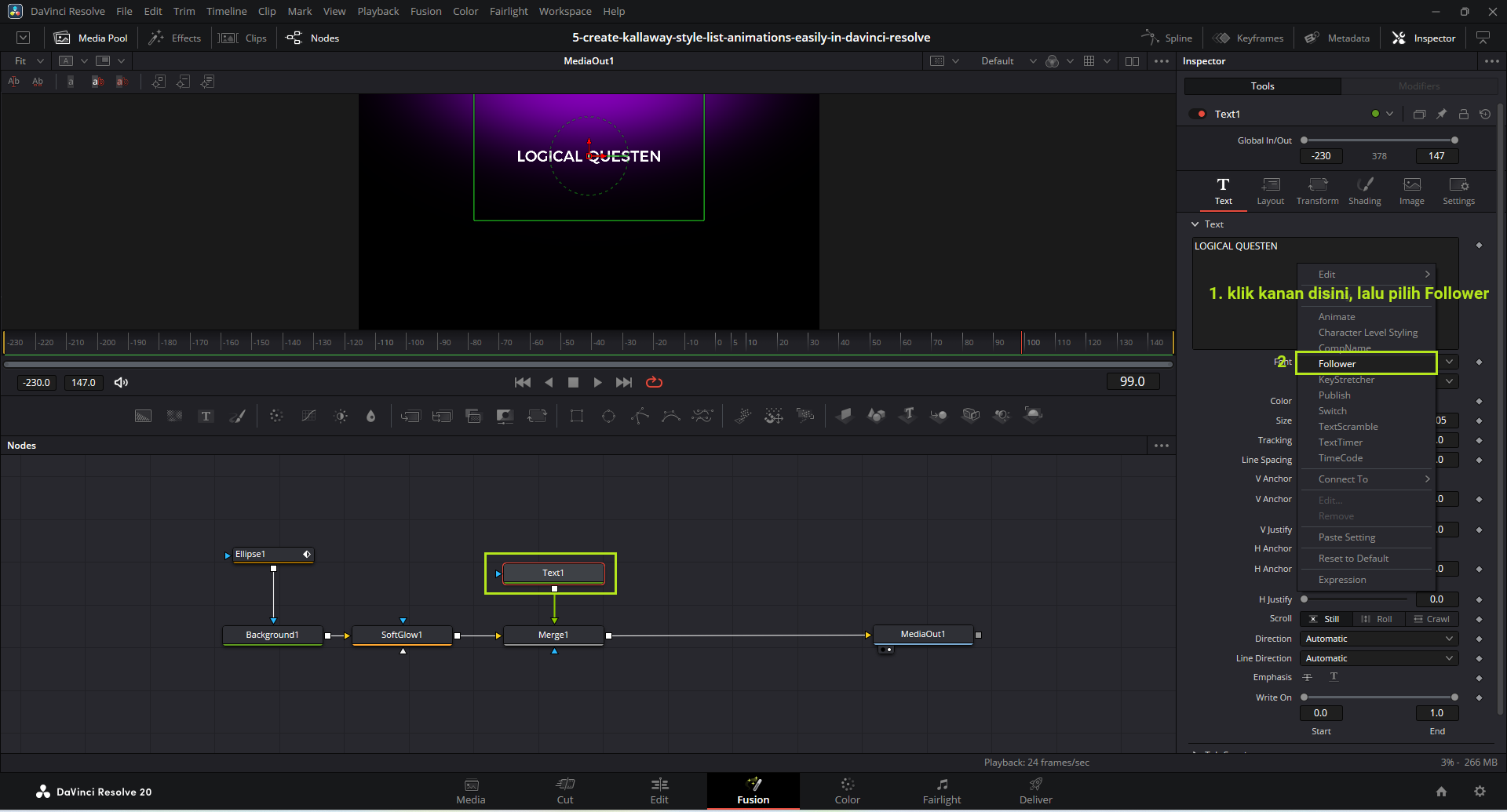The width and height of the screenshot is (1507, 812).
Task: Open the Shading tab in Inspector
Action: coord(1364,191)
